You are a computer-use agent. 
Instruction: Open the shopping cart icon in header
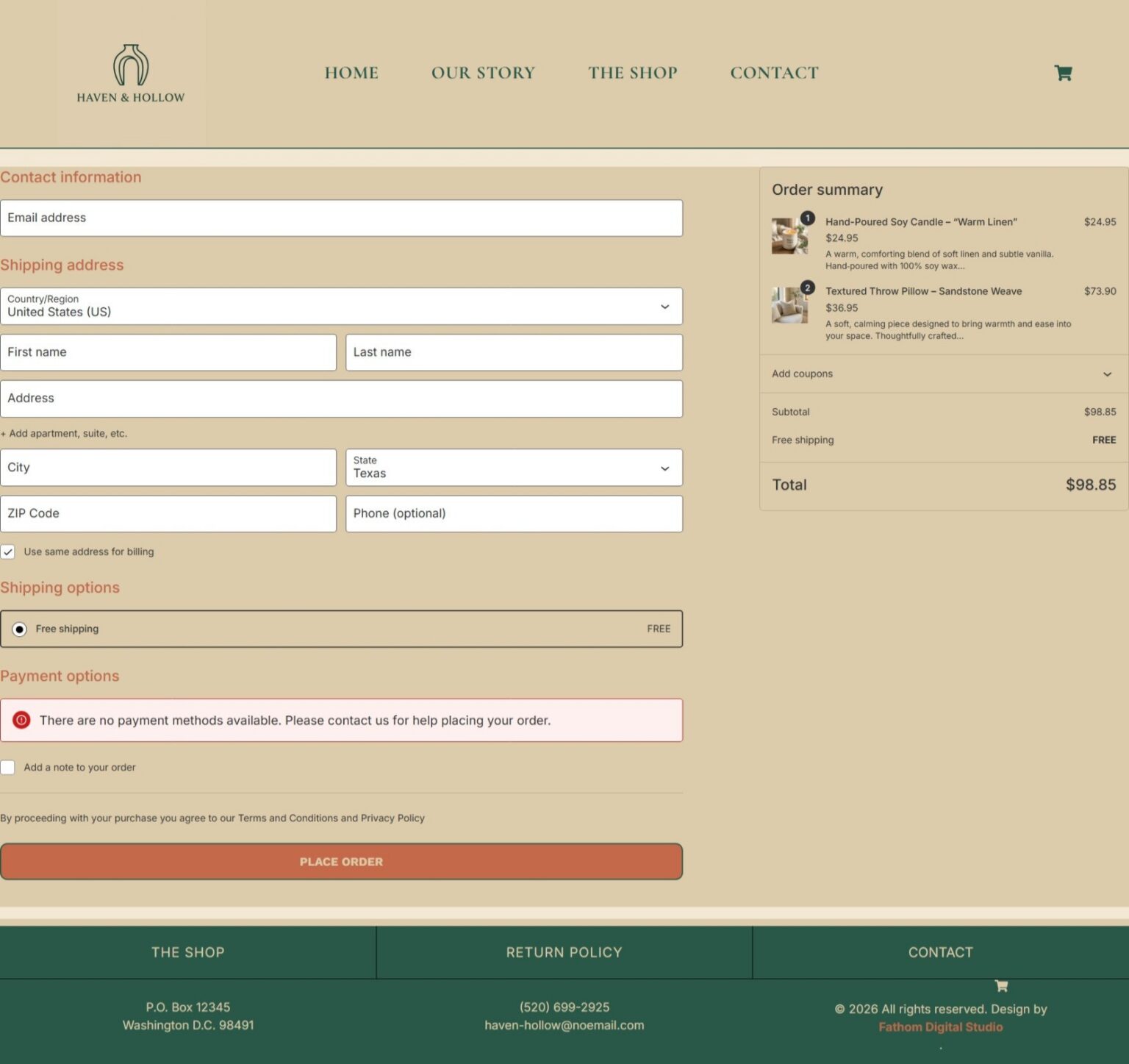1063,73
